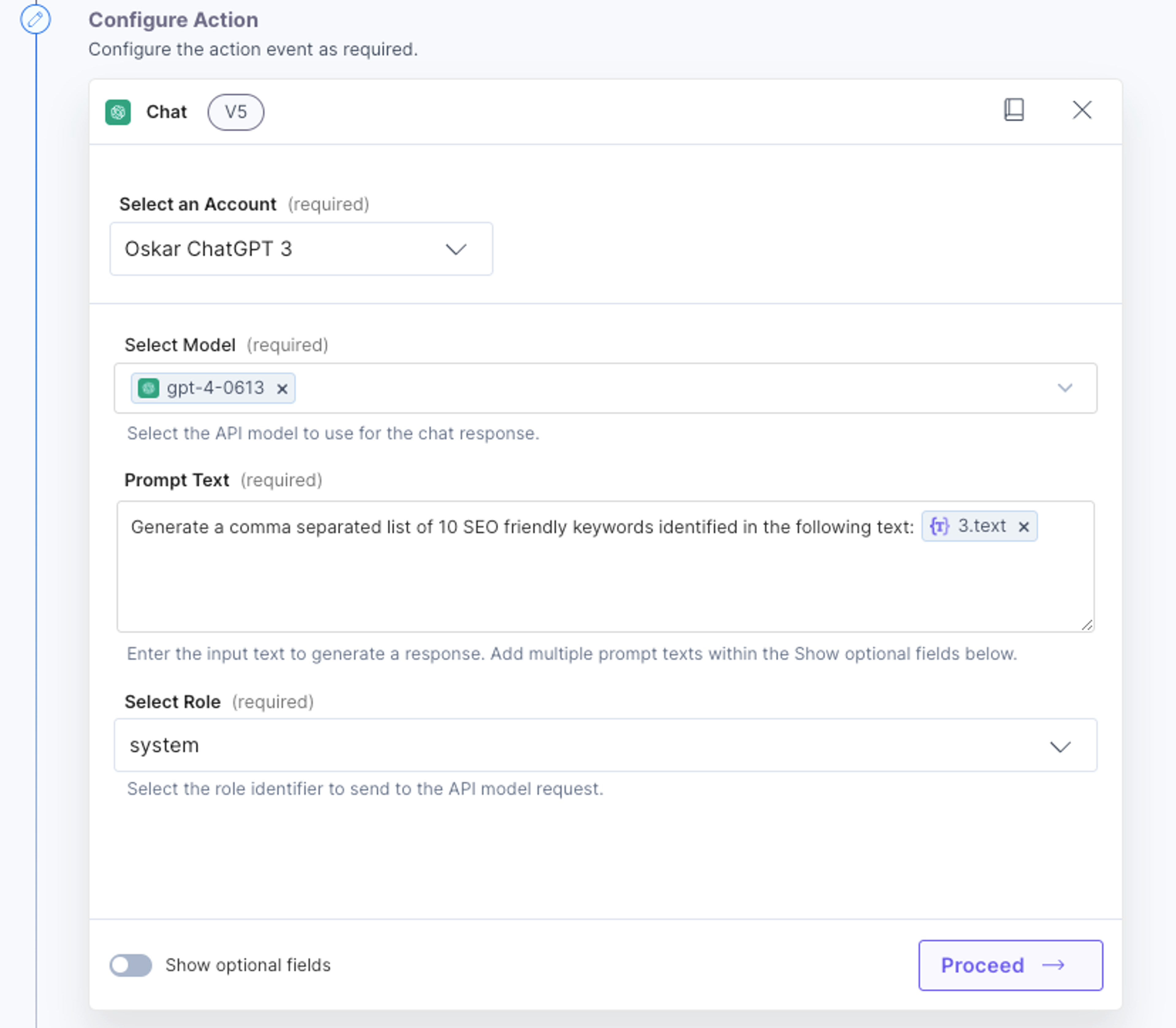Screen dimensions: 1176x1028
Task: Click the V5 version badge
Action: click(x=236, y=112)
